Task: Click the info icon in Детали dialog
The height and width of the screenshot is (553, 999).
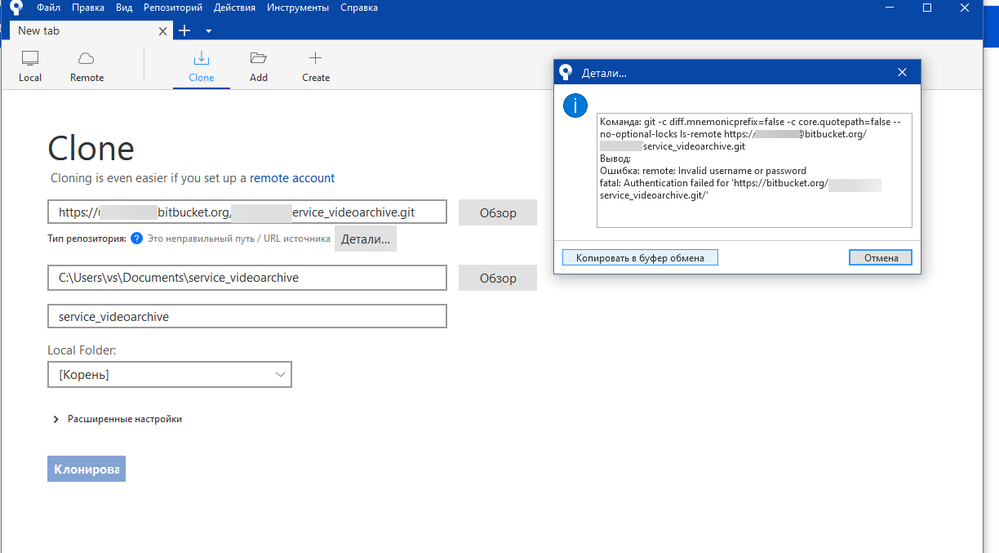Action: pos(575,106)
